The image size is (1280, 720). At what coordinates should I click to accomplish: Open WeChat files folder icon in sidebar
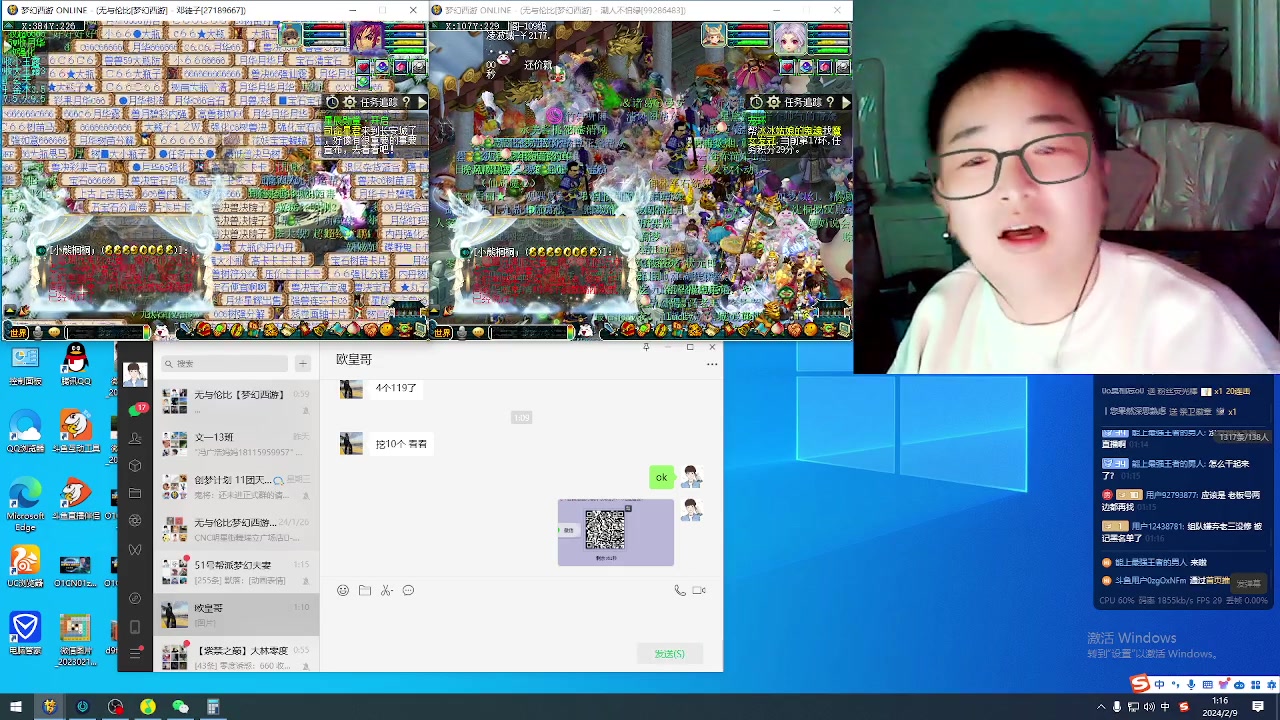point(135,493)
